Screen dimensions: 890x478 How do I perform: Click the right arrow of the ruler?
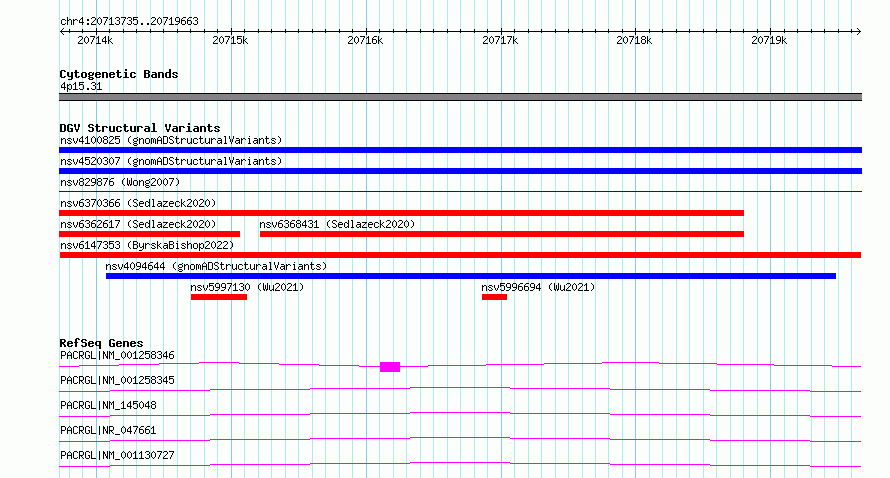point(858,32)
